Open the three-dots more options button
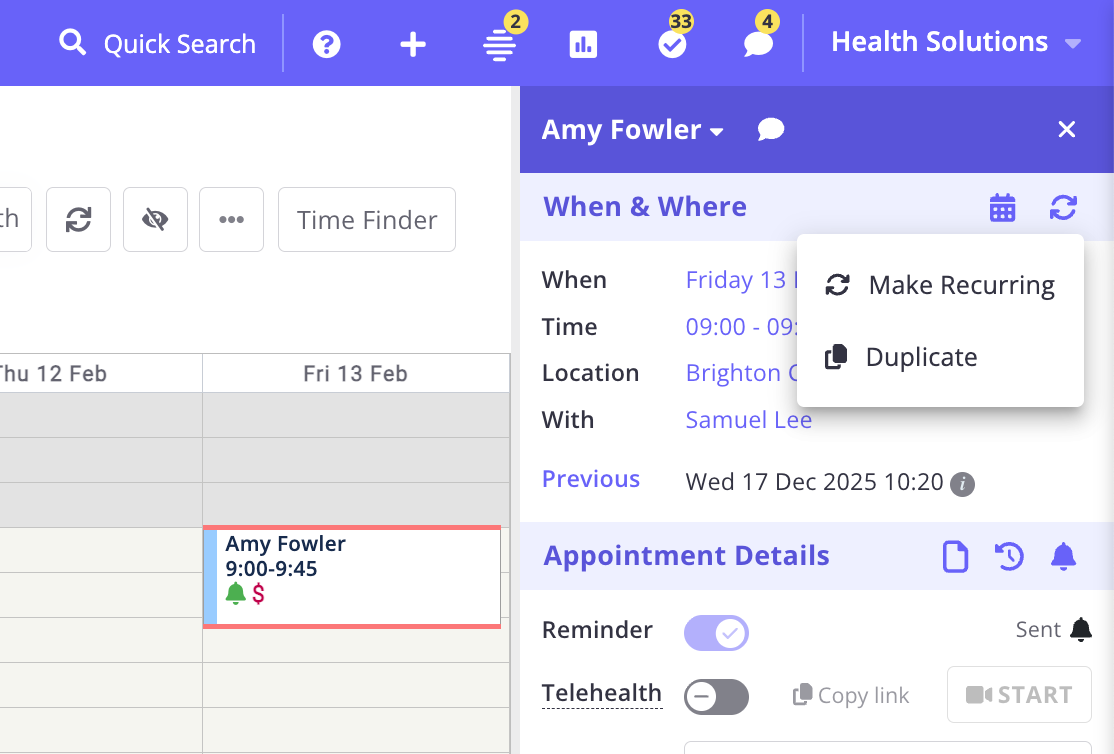Screen dimensions: 1114x754 231,220
